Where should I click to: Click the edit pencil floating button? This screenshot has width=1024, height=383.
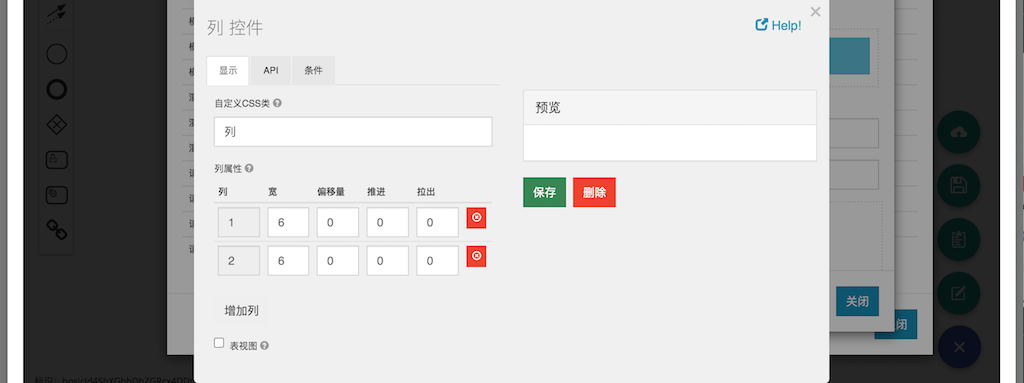click(x=959, y=293)
